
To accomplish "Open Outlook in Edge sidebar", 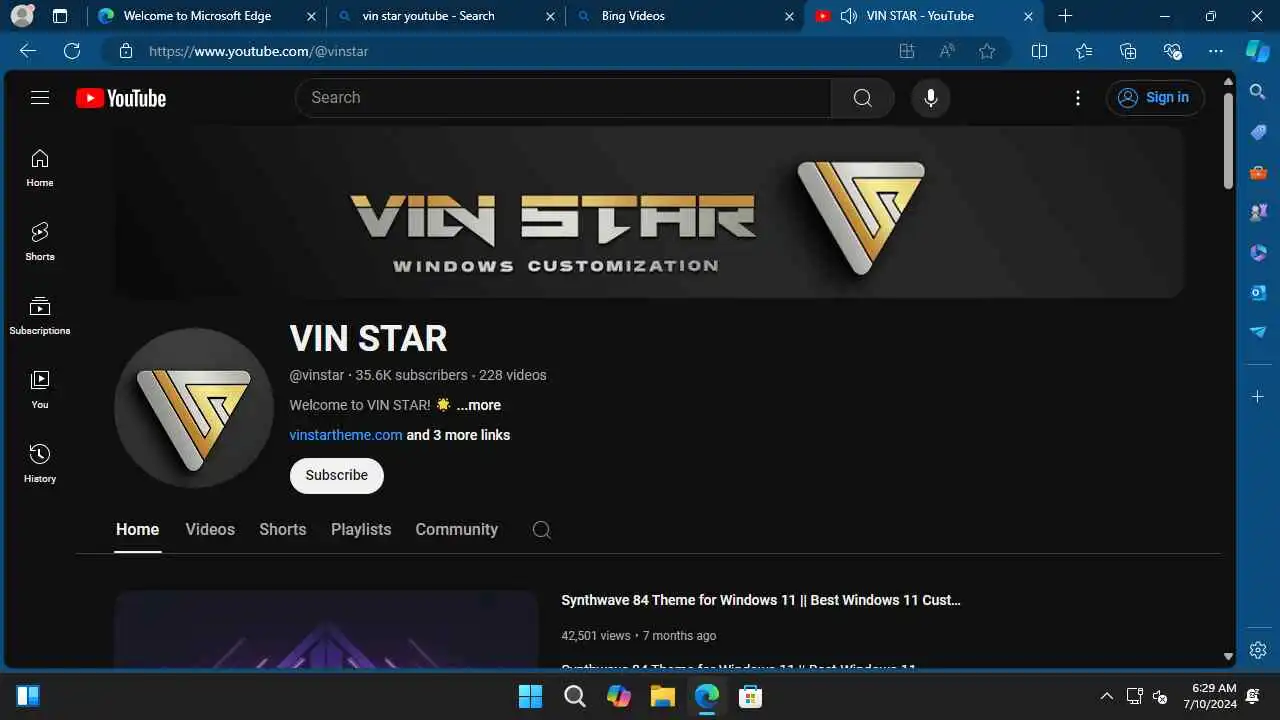I will [x=1258, y=292].
